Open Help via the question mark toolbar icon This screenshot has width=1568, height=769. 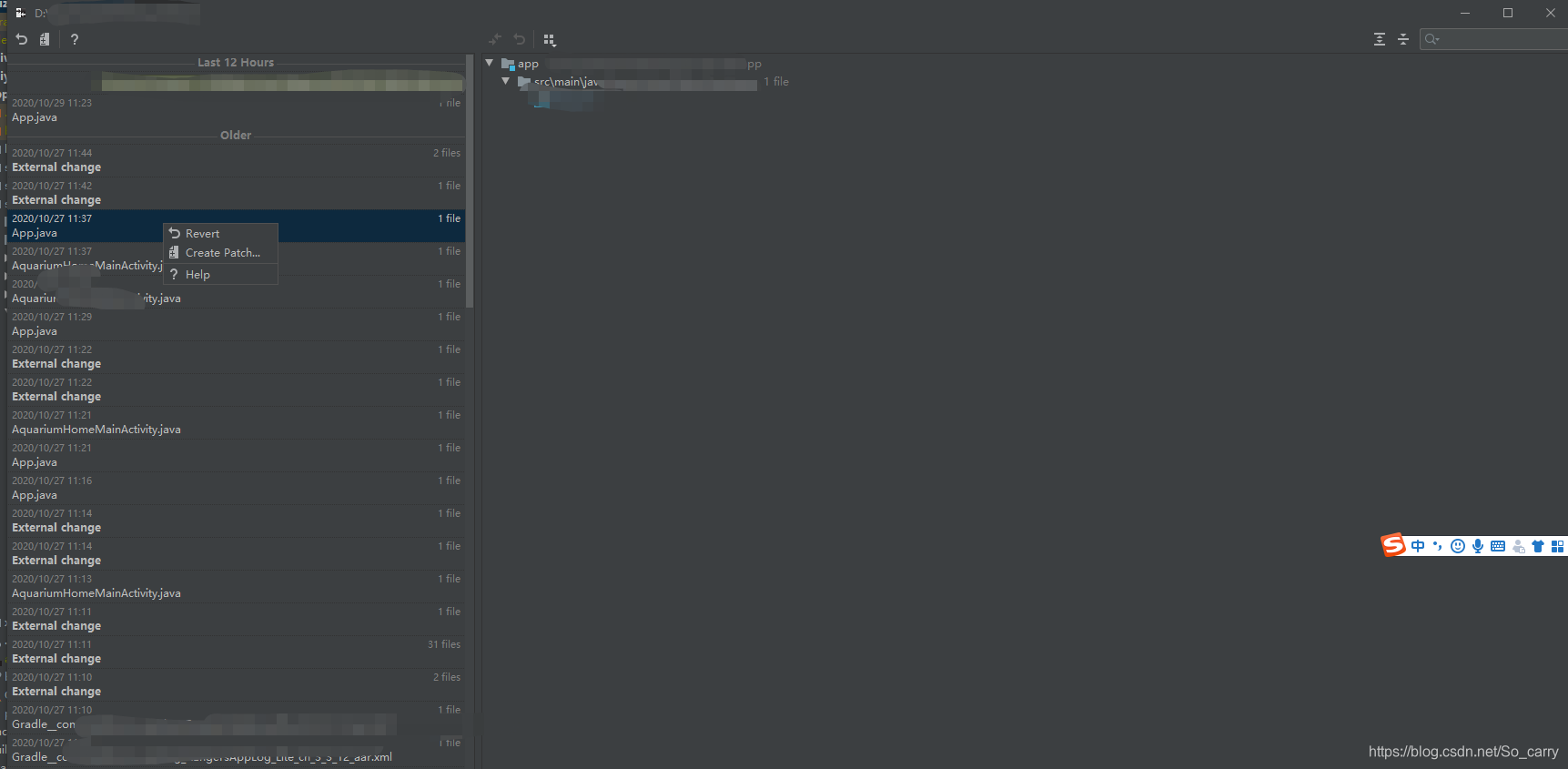click(75, 39)
